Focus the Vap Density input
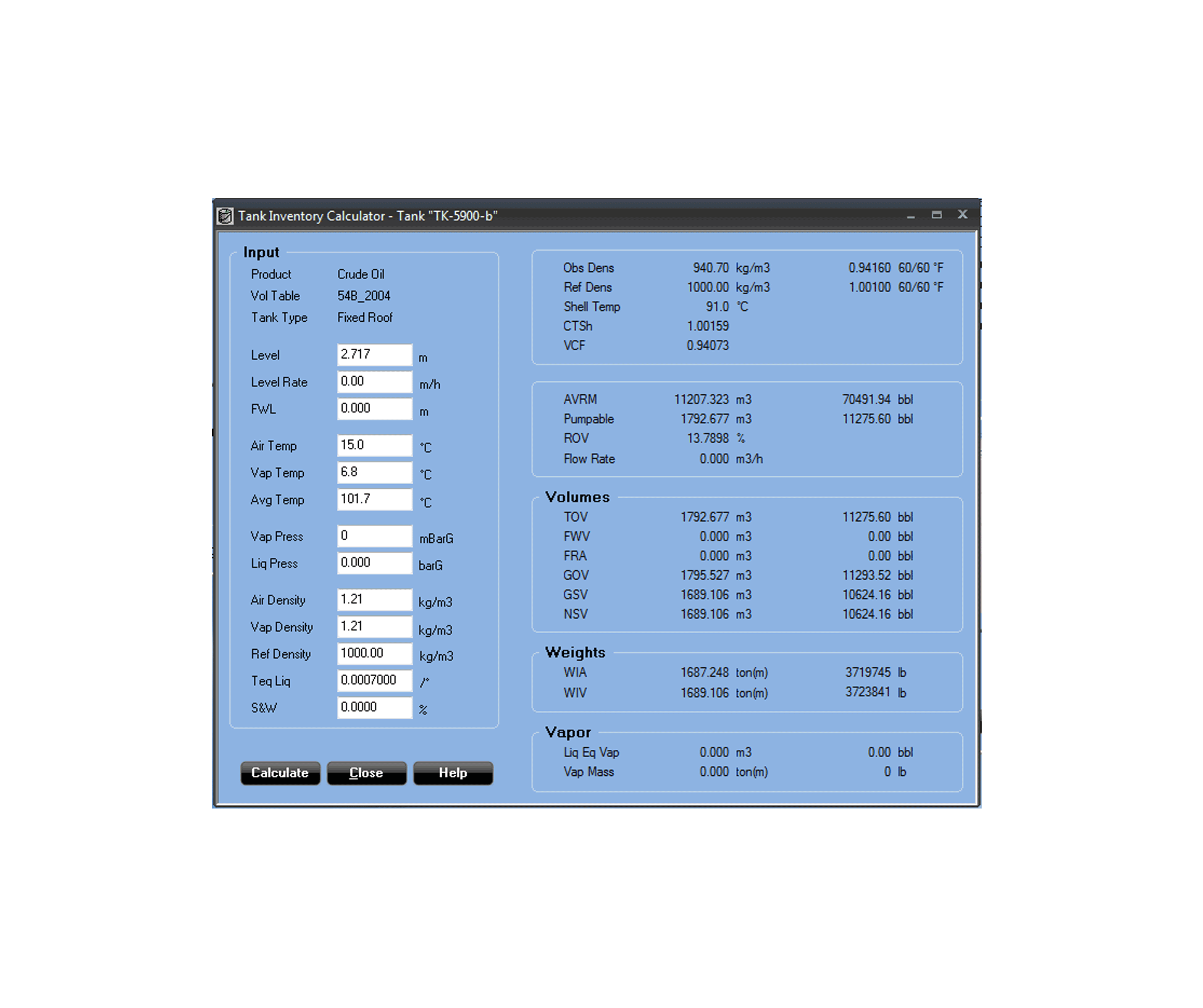Viewport: 1203px width, 1008px height. coord(374,626)
